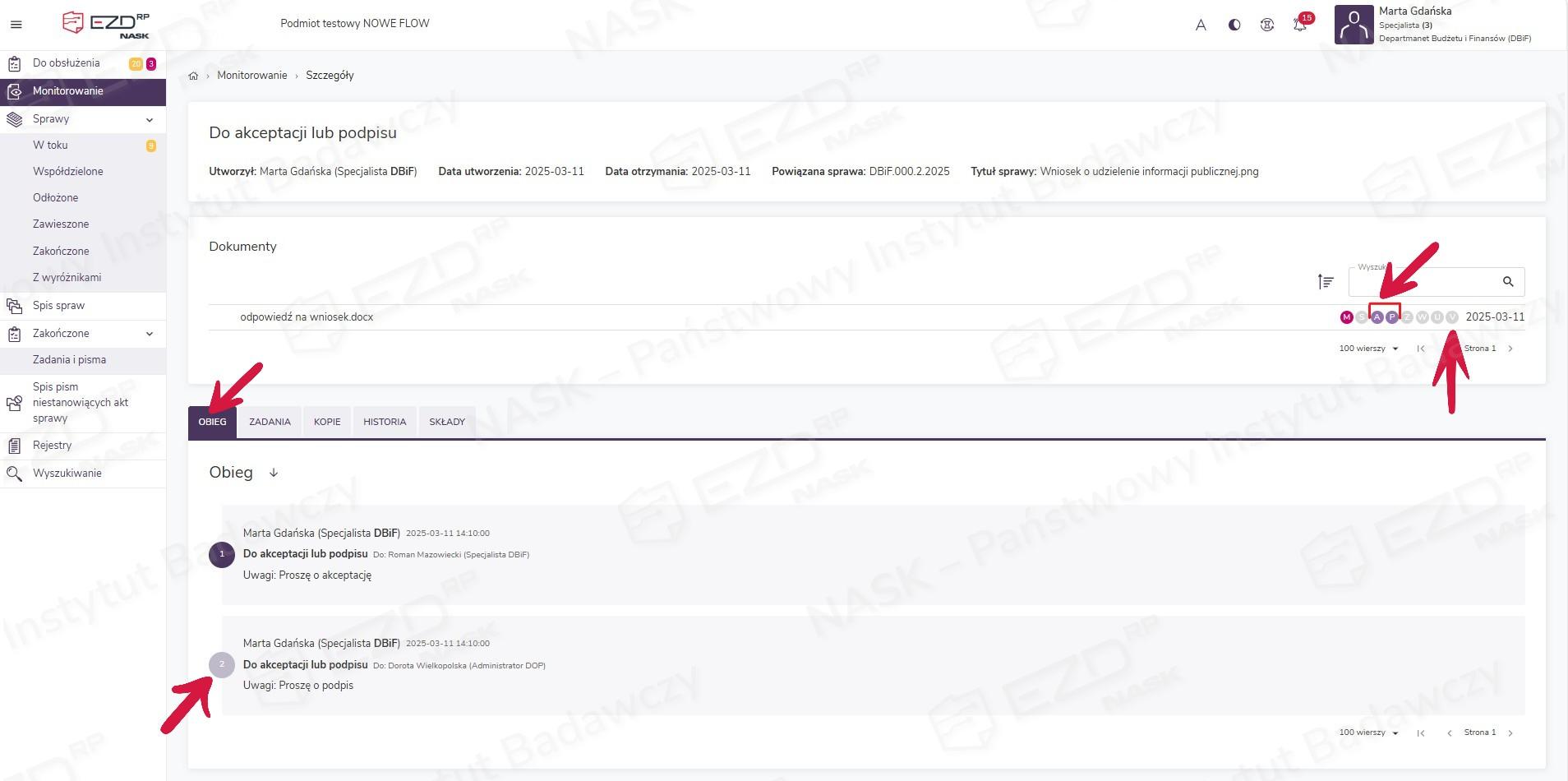Click into the document search field
The image size is (1568, 781).
click(x=1423, y=283)
